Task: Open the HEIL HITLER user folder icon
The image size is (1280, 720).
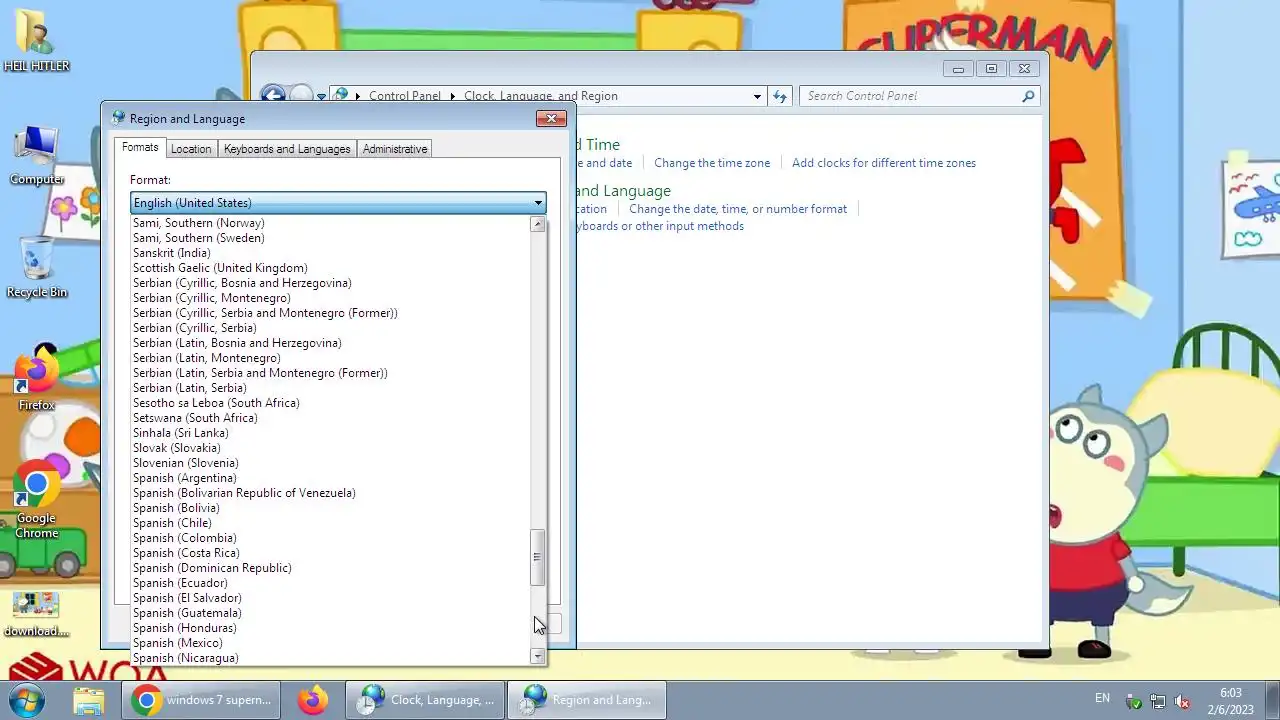Action: click(37, 42)
